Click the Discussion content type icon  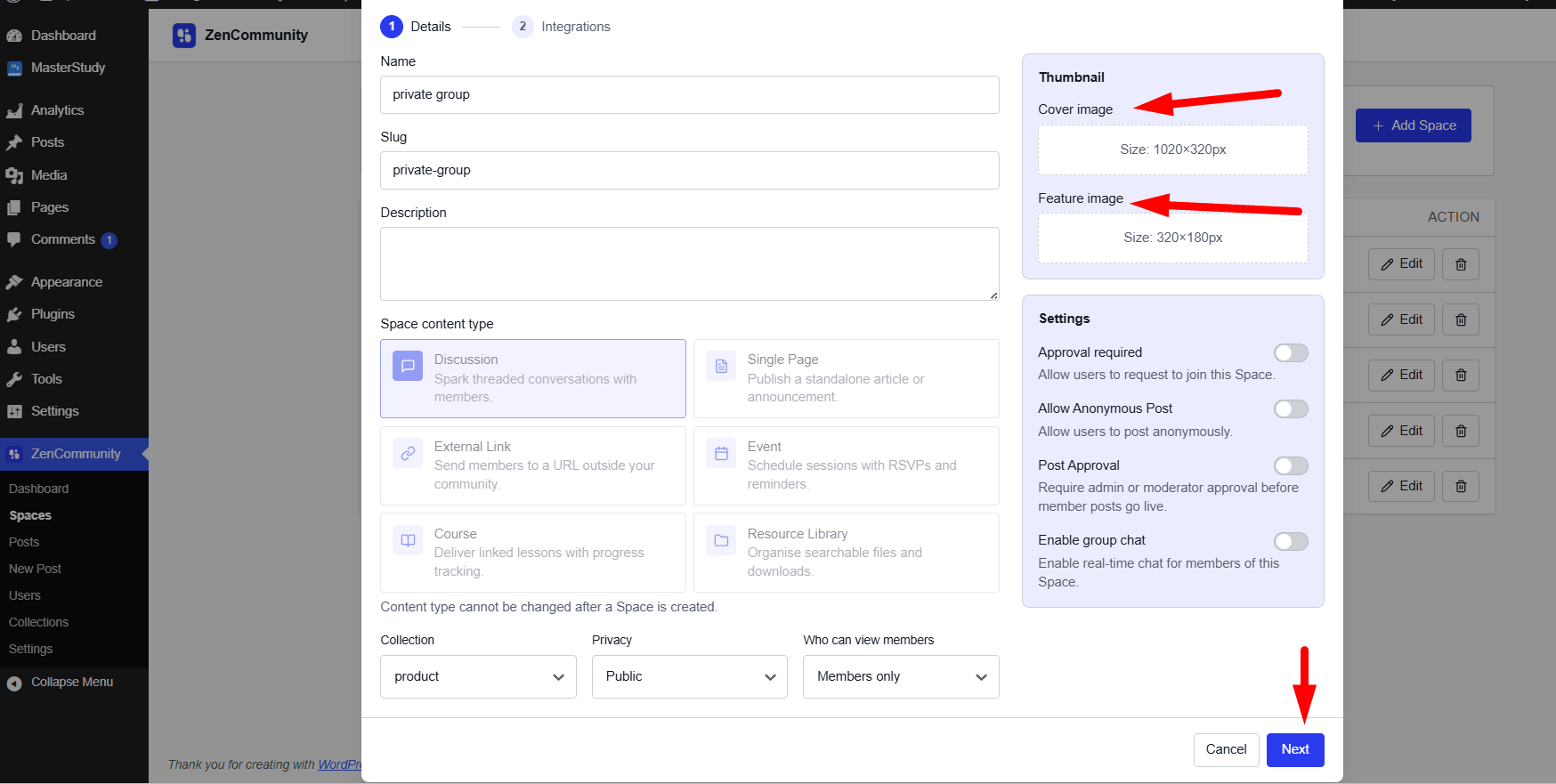[408, 366]
